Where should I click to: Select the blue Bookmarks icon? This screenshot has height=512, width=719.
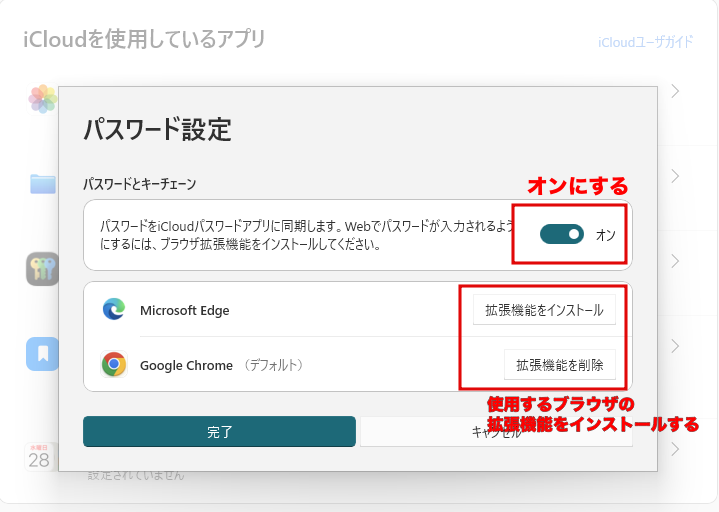tap(42, 353)
